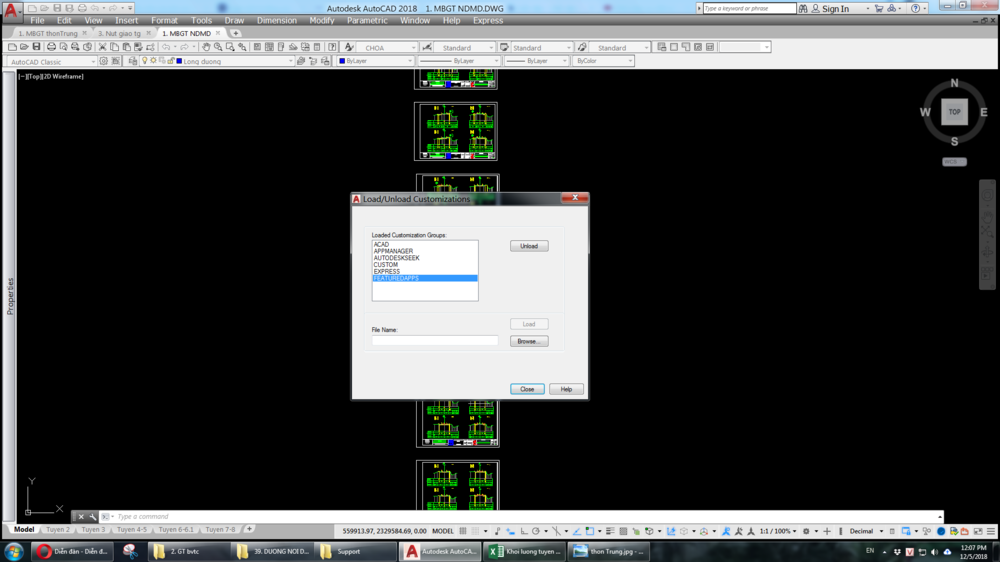Click the Copy icon in toolbar
Viewport: 1000px width, 562px height.
coord(114,47)
